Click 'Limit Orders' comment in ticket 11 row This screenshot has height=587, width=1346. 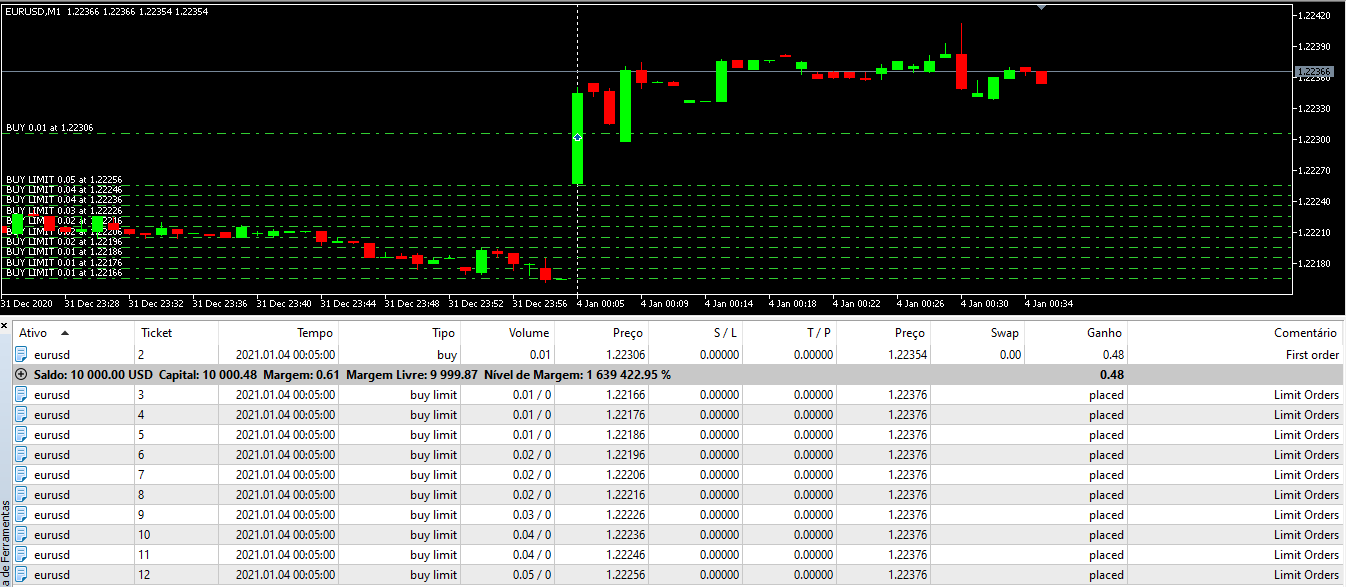pos(1306,554)
